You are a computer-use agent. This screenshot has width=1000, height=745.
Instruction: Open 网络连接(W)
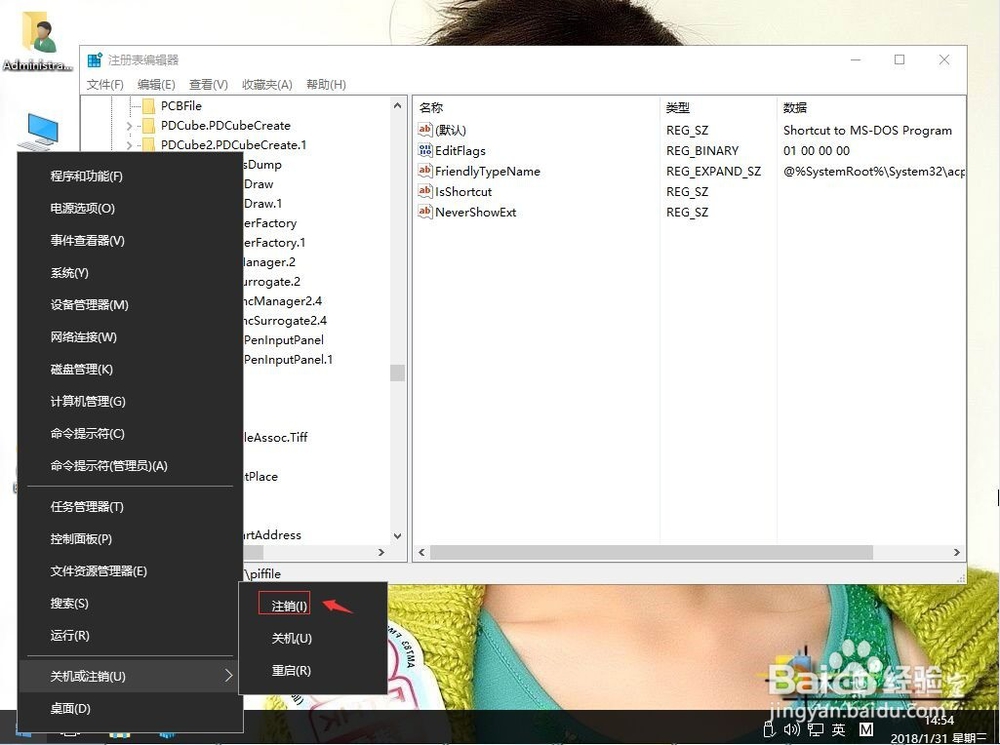[130, 337]
